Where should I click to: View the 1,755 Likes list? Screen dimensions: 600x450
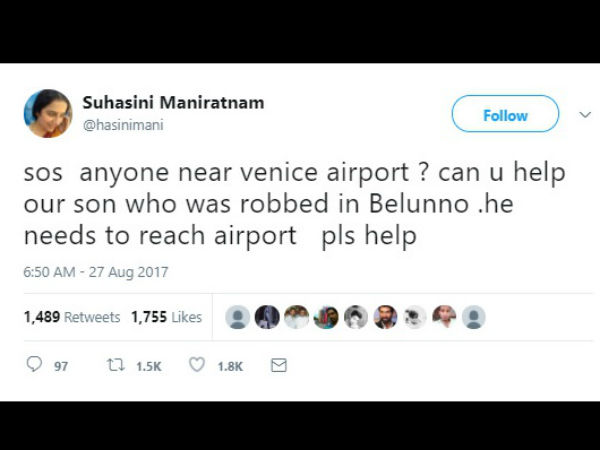166,317
